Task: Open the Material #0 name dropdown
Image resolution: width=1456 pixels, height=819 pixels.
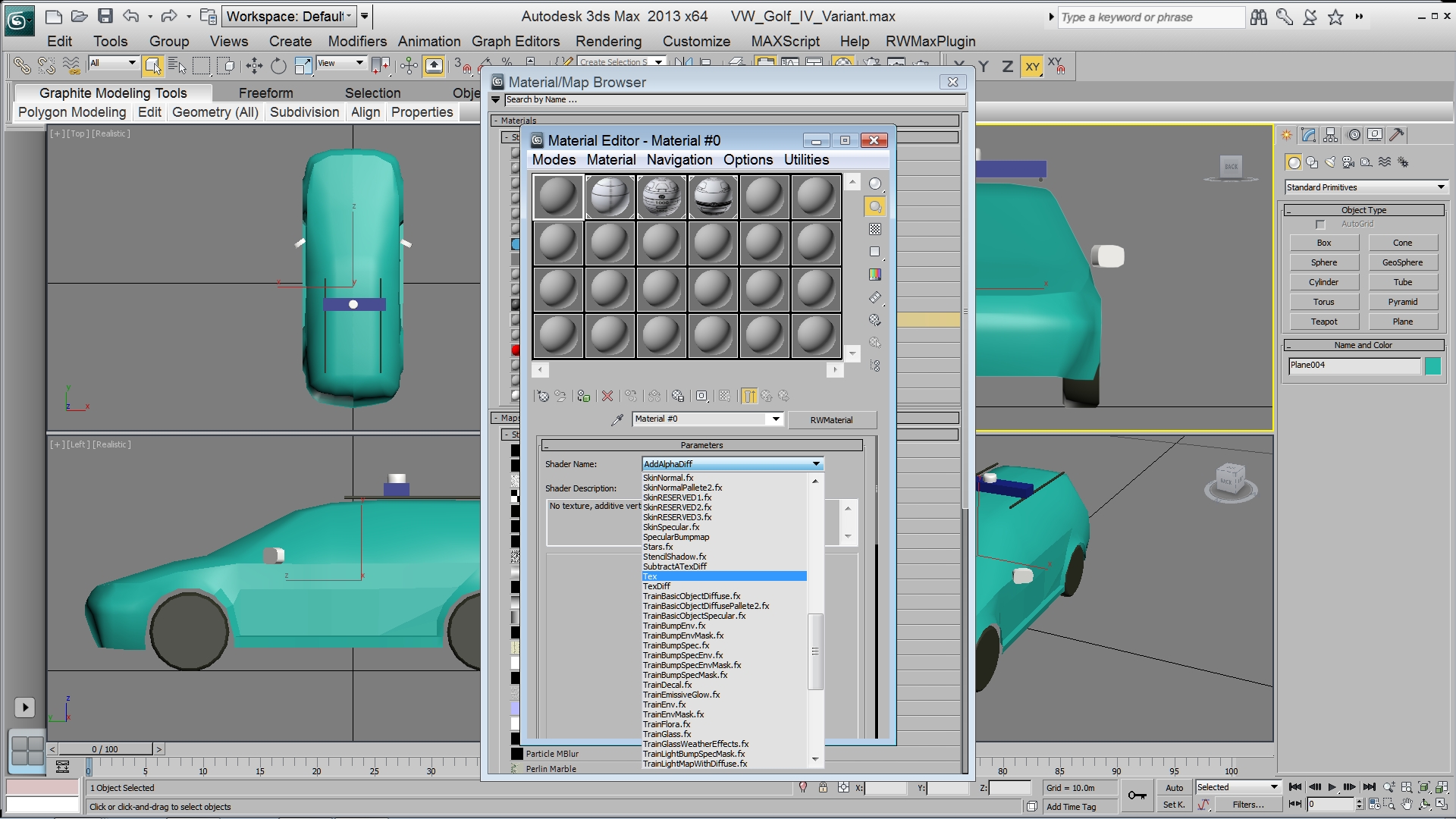Action: (776, 419)
